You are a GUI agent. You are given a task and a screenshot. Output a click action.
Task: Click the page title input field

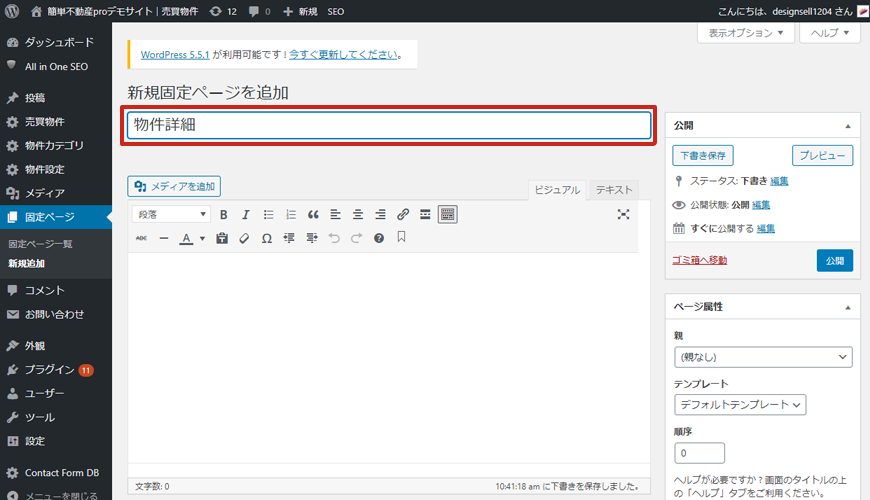(x=389, y=125)
